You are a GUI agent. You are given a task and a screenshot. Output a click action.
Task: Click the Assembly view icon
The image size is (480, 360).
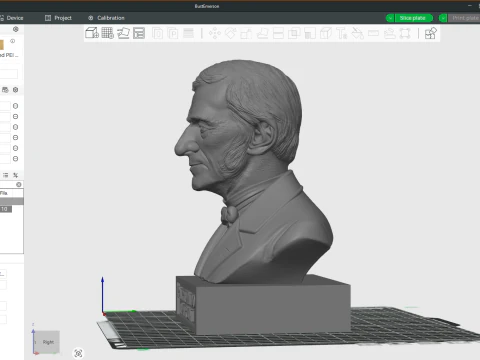tap(430, 33)
